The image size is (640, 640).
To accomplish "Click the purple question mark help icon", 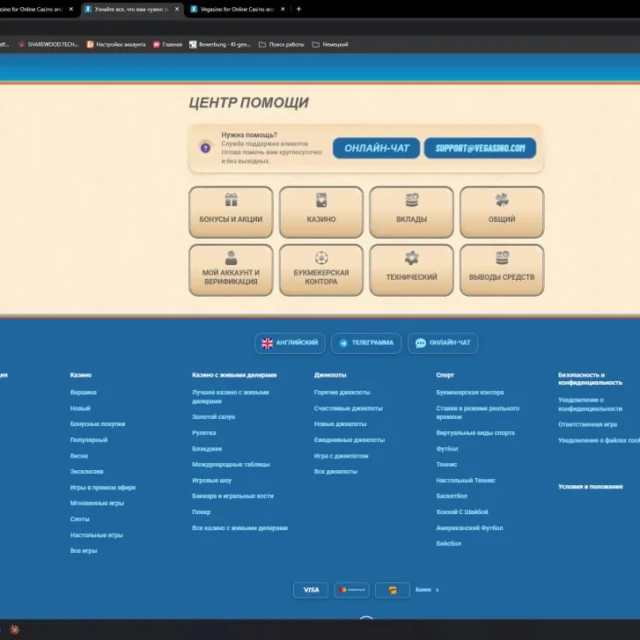I will click(x=205, y=148).
